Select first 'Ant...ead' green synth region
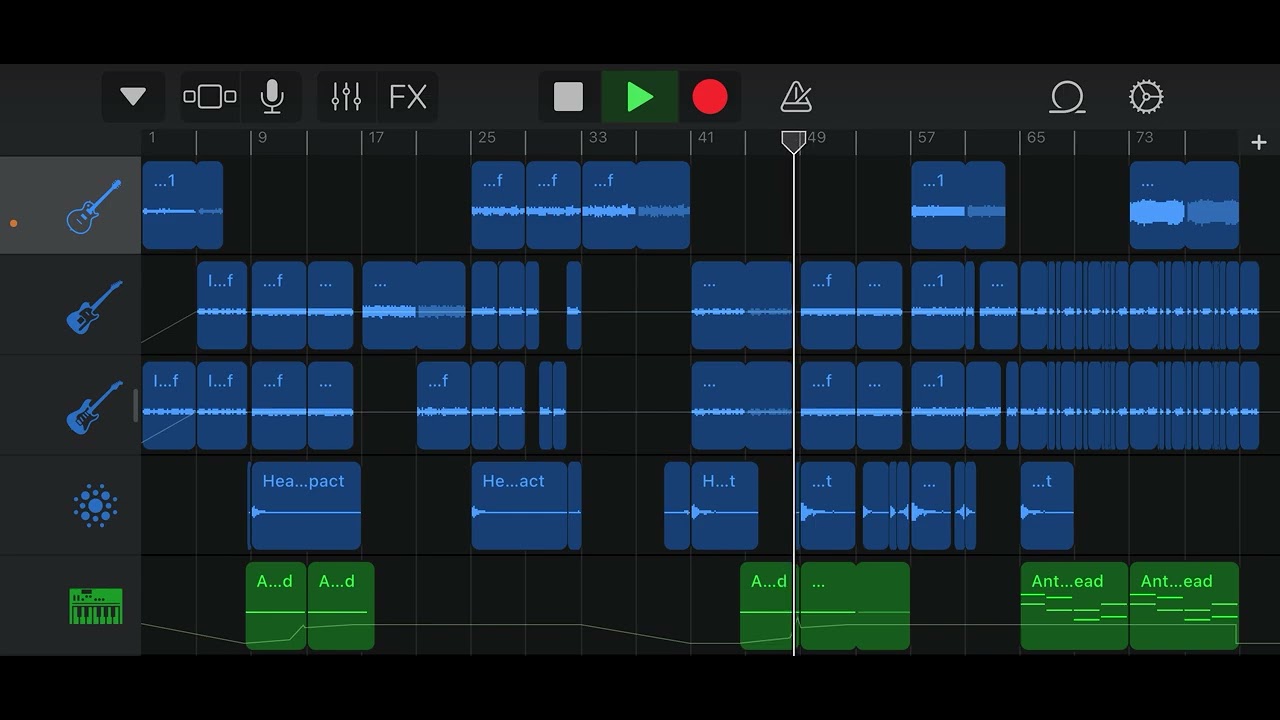Screen dimensions: 1280x720 1074,606
